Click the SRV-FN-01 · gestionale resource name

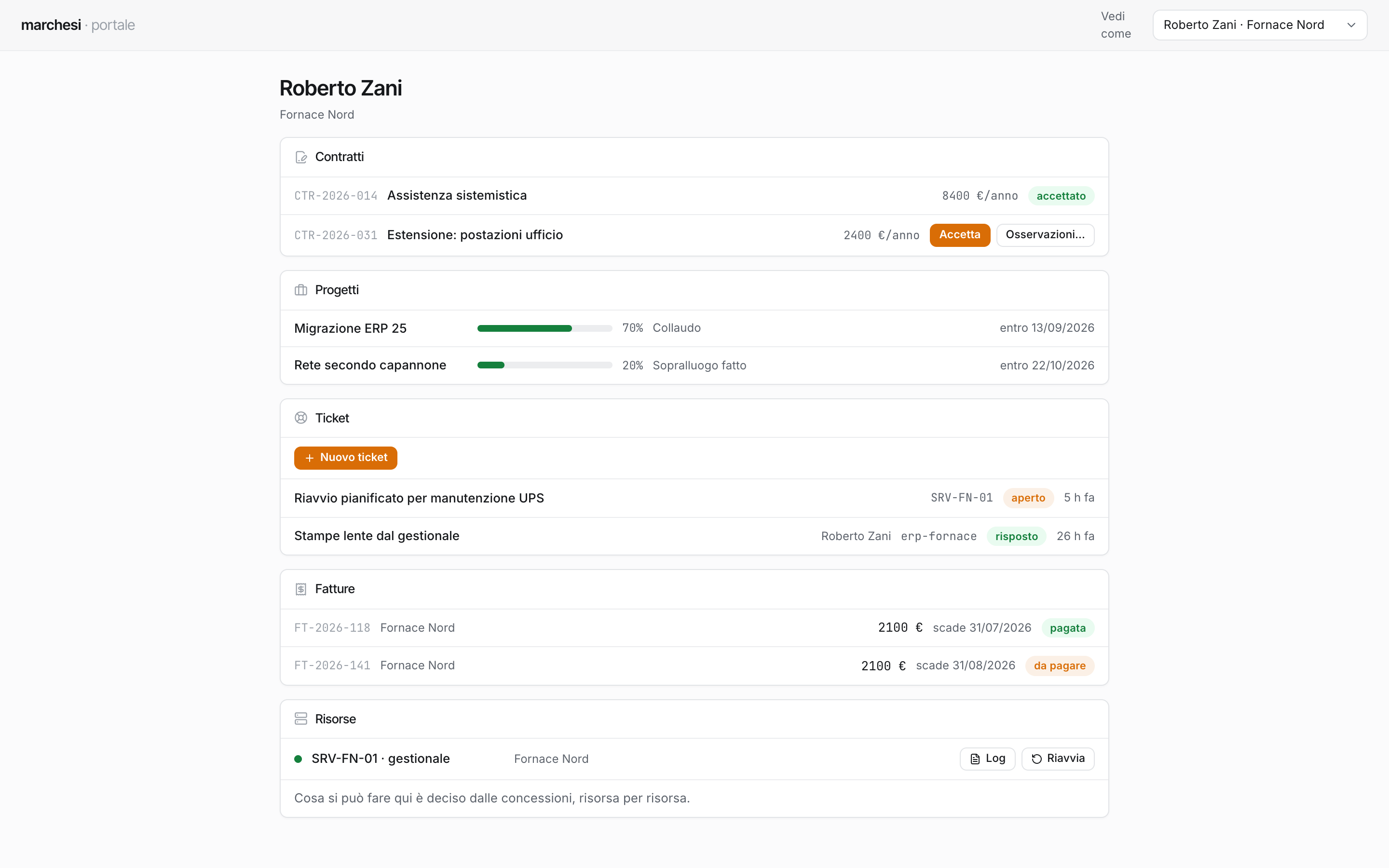click(381, 759)
